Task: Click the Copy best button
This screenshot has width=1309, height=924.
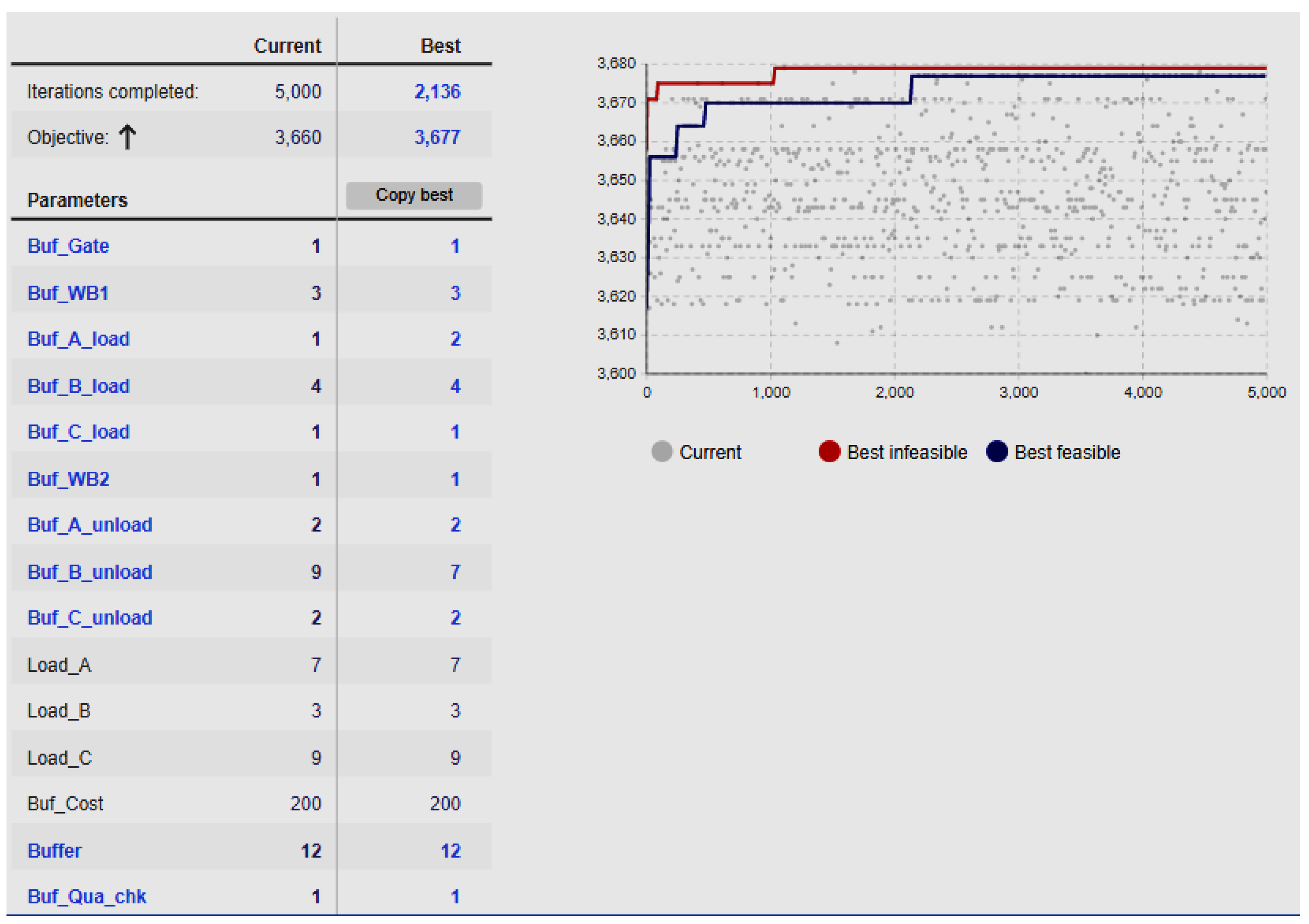Action: coord(413,196)
